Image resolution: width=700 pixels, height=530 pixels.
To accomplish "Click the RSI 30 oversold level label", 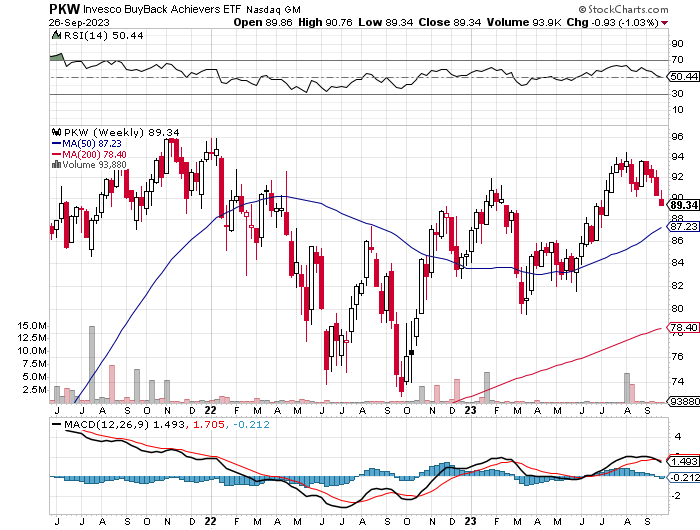I will click(x=677, y=93).
